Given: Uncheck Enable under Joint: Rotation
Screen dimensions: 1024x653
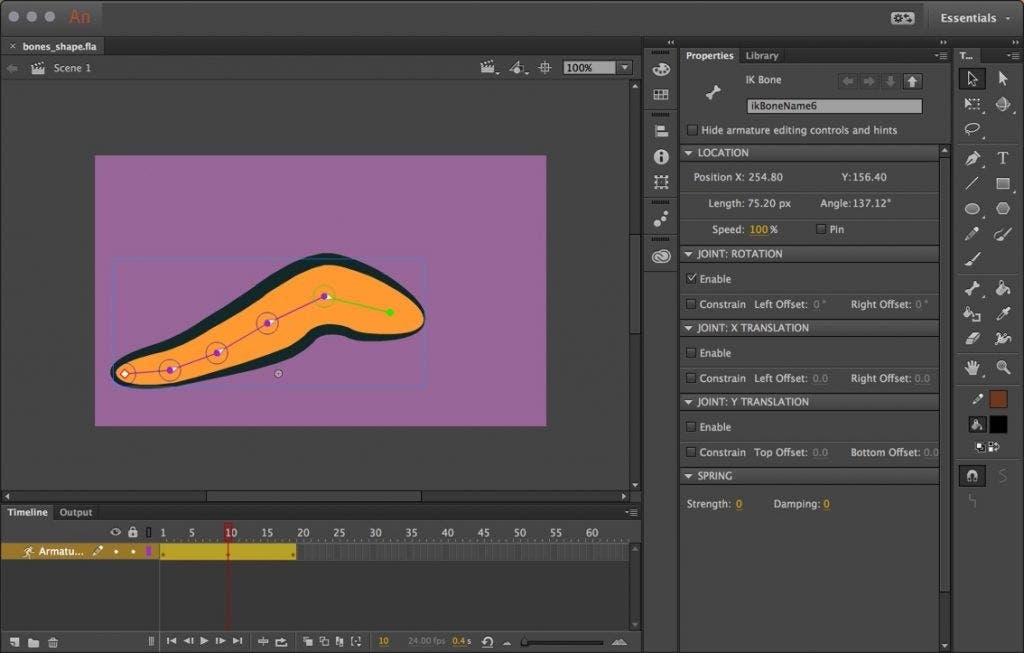Looking at the screenshot, I should pyautogui.click(x=692, y=279).
